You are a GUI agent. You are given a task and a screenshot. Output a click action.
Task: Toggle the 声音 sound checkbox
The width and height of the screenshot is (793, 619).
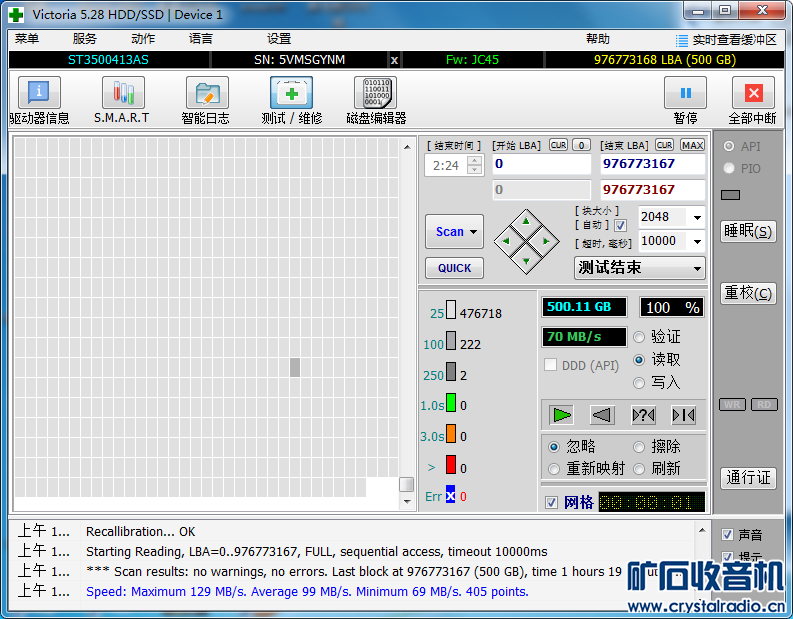point(727,535)
